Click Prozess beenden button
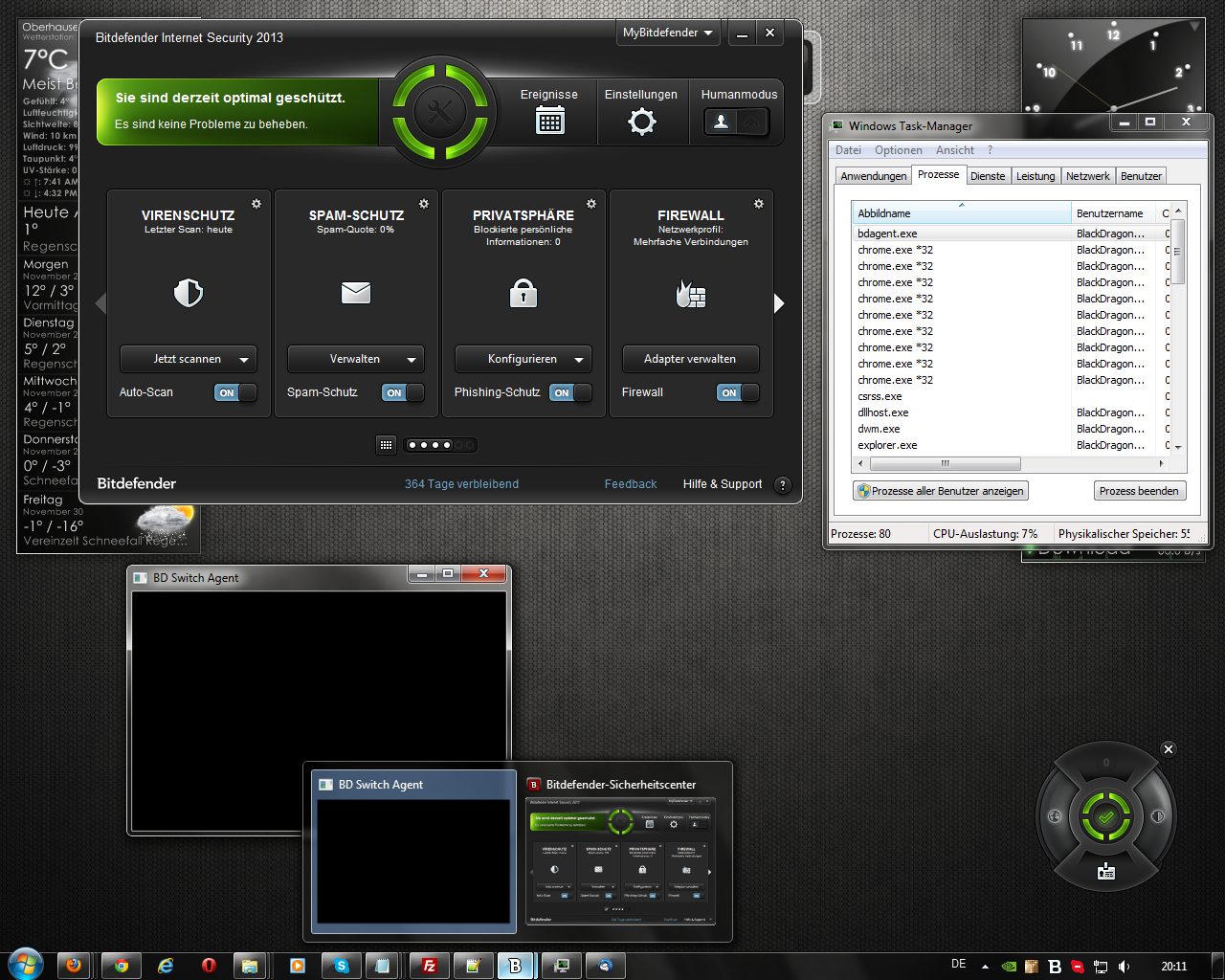1225x980 pixels. 1139,491
